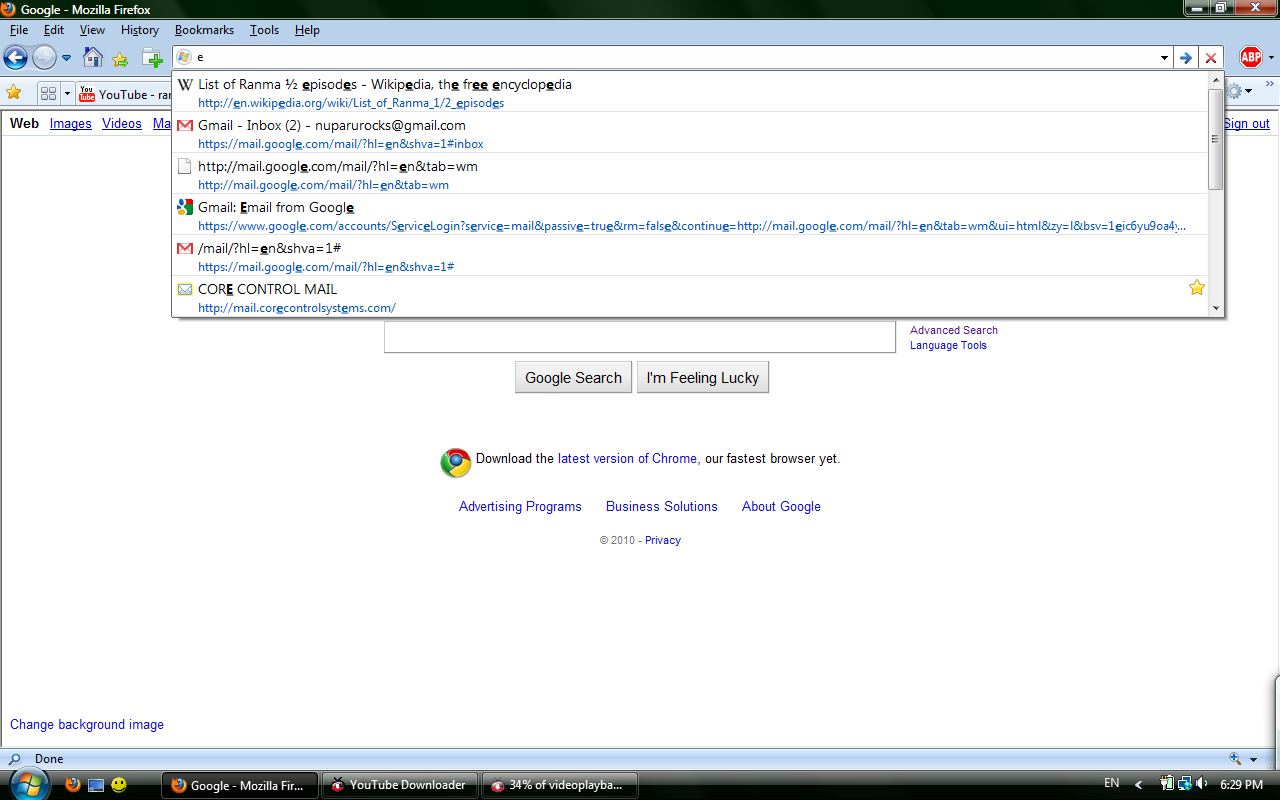This screenshot has width=1280, height=800.
Task: Open the Help menu
Action: pos(307,30)
